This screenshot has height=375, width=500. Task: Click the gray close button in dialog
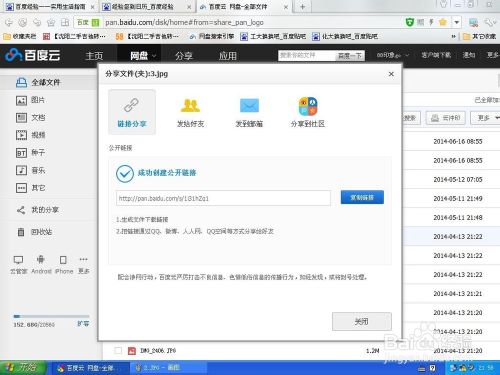362,321
